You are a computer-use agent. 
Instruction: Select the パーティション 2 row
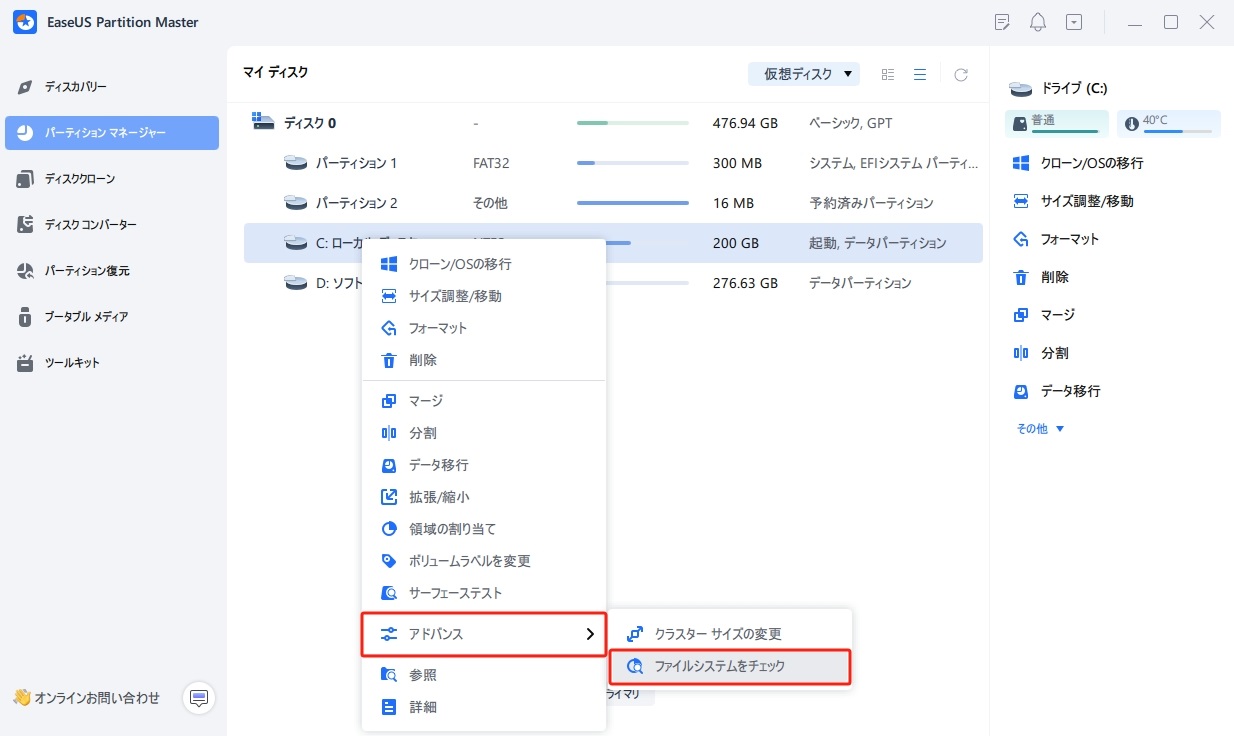click(x=613, y=203)
